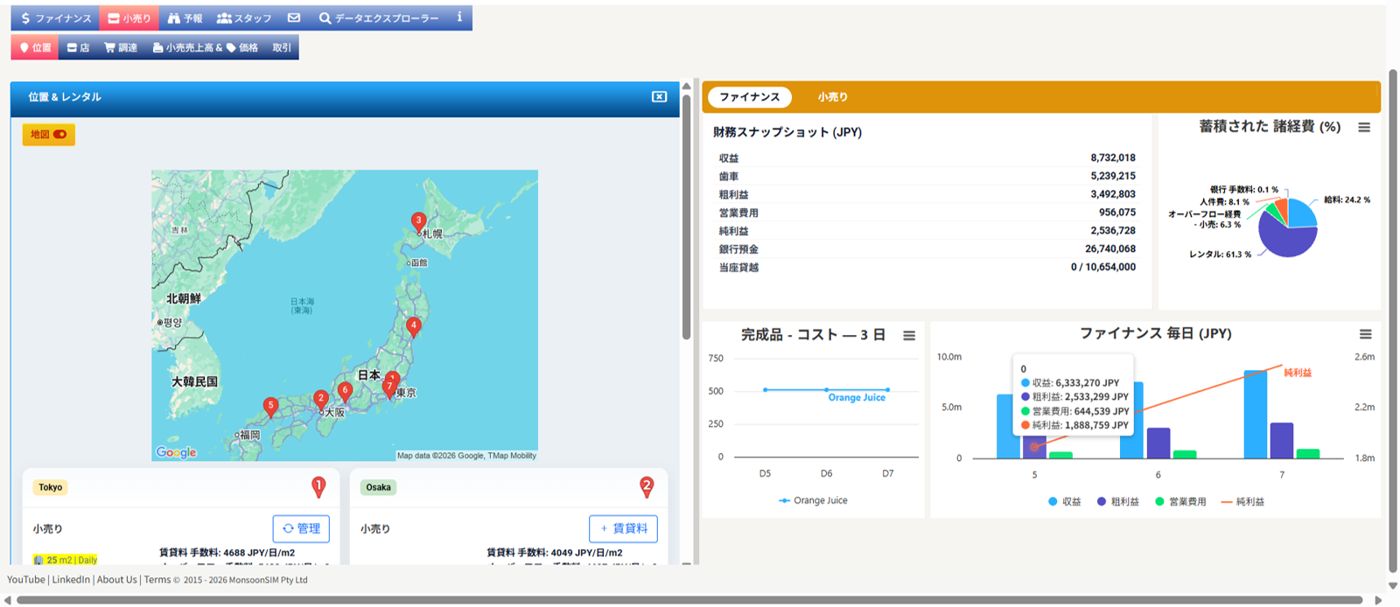Image resolution: width=1400 pixels, height=607 pixels.
Task: Click the Google logo on map
Action: 176,453
